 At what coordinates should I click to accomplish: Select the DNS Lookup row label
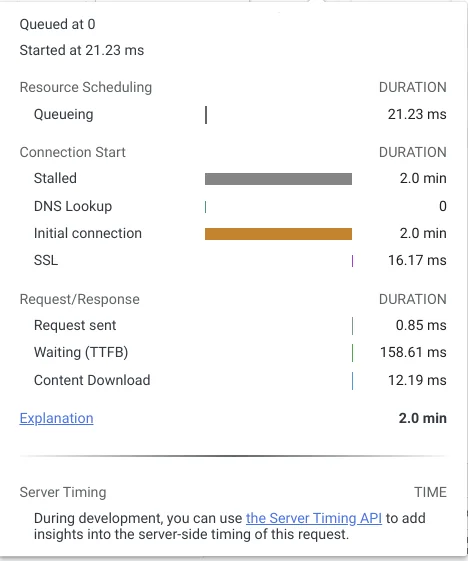(73, 206)
